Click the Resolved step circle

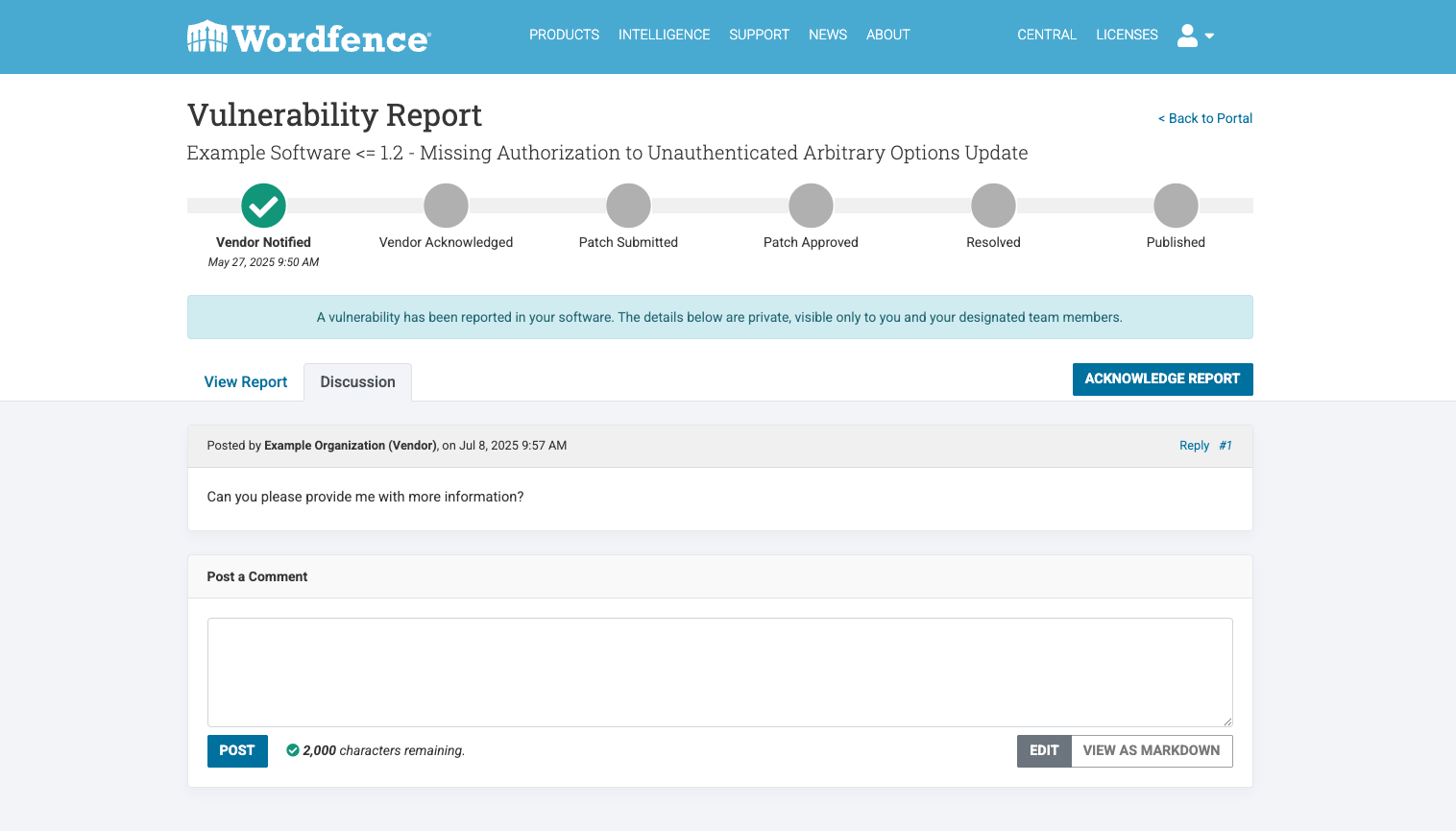tap(993, 206)
